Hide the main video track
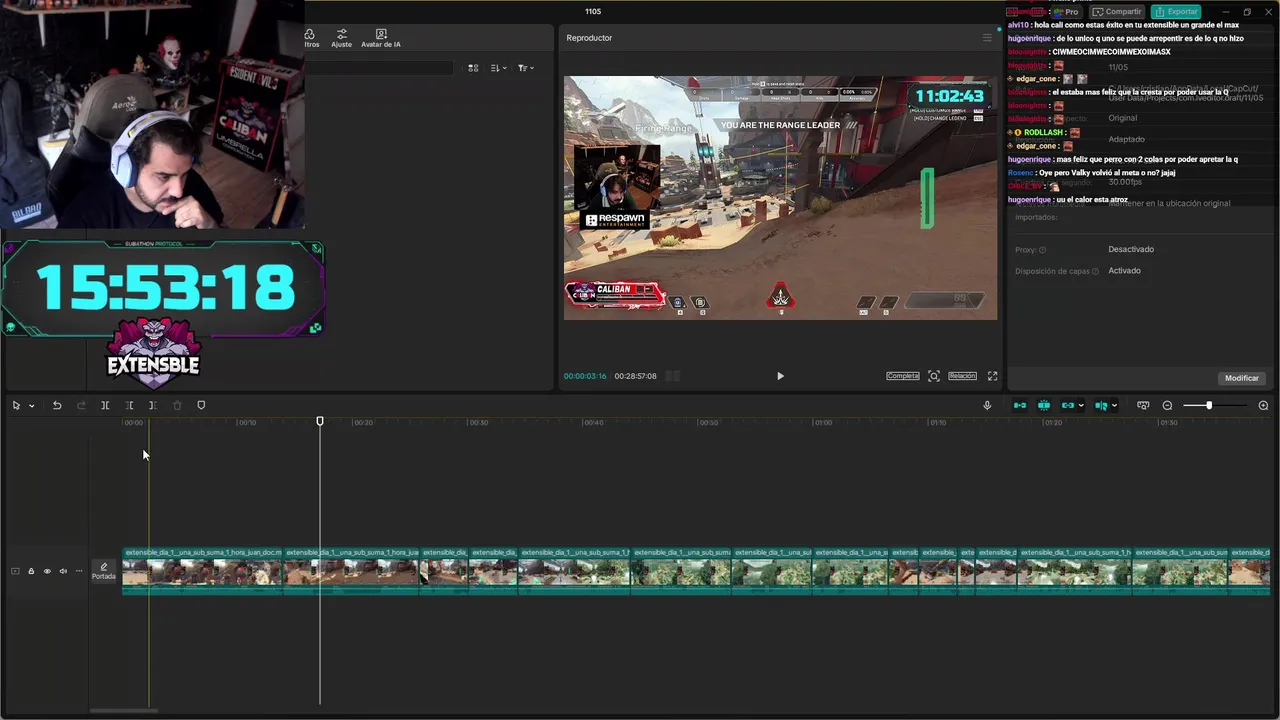The width and height of the screenshot is (1280, 720). 47,571
